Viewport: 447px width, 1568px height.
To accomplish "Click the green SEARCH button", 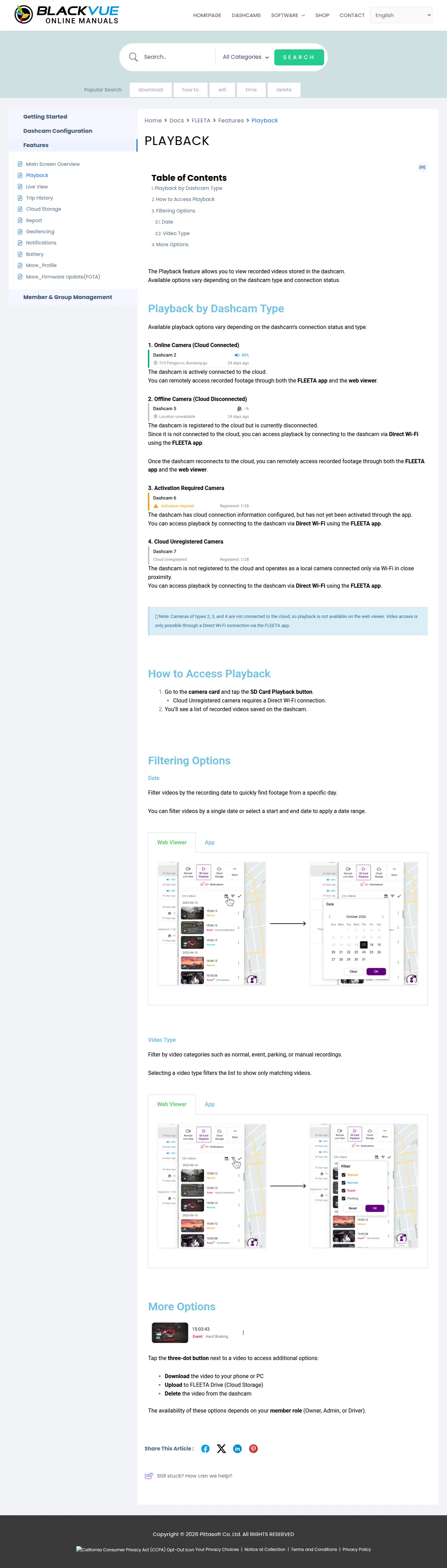I will (299, 57).
